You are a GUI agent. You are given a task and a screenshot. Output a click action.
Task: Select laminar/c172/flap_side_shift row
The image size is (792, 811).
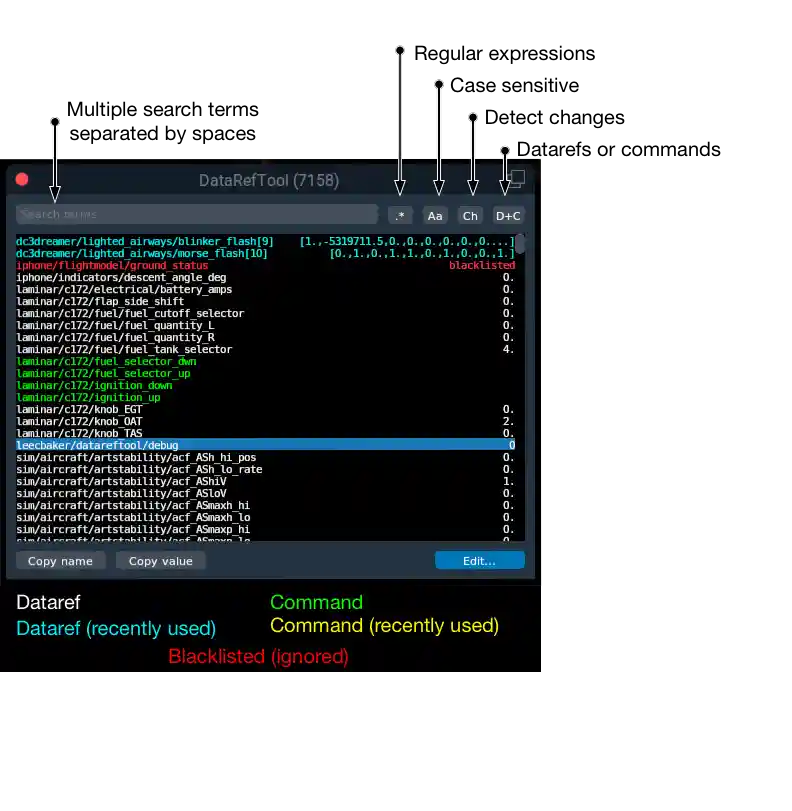(x=265, y=301)
